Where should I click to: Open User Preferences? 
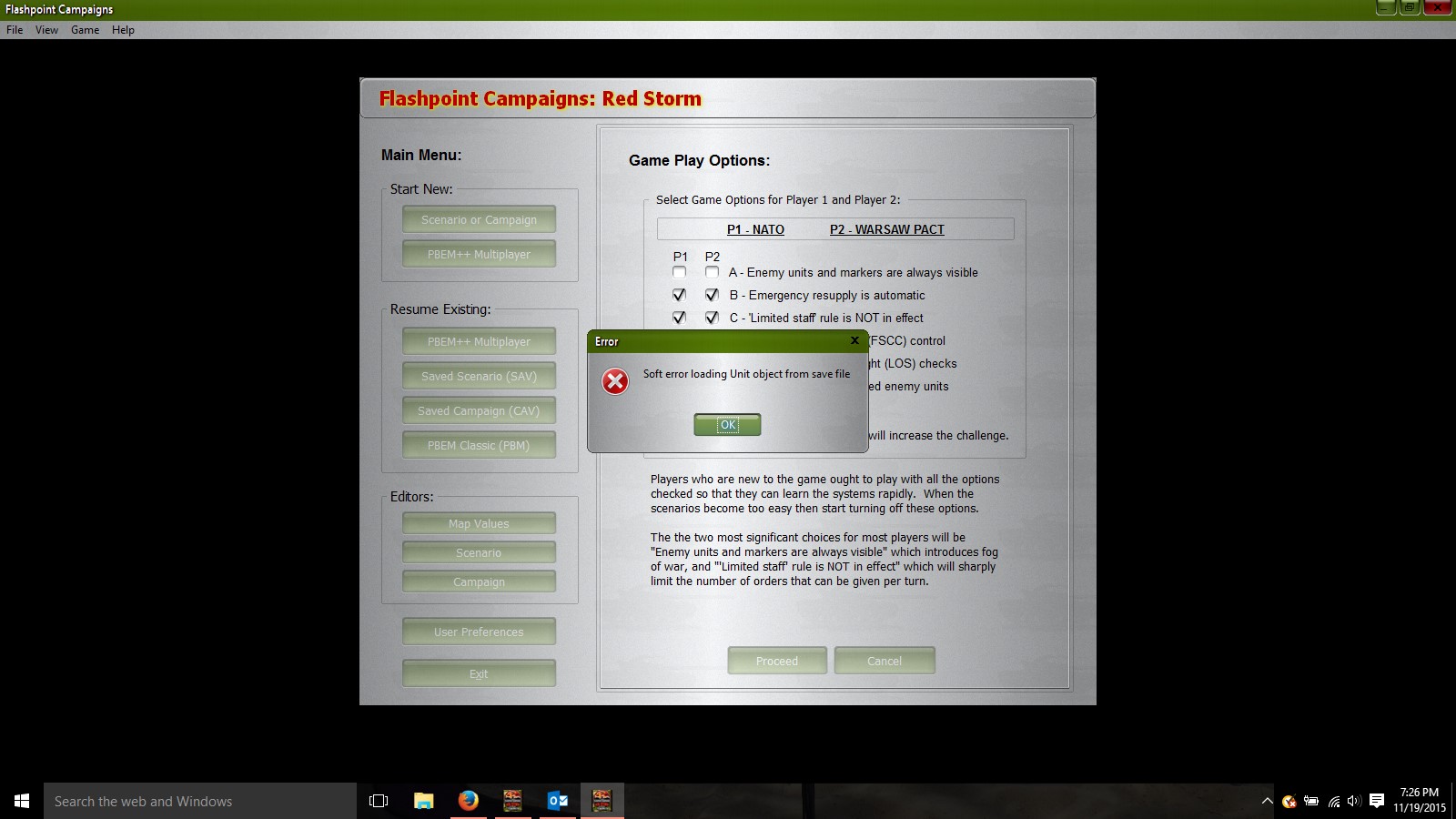point(479,632)
